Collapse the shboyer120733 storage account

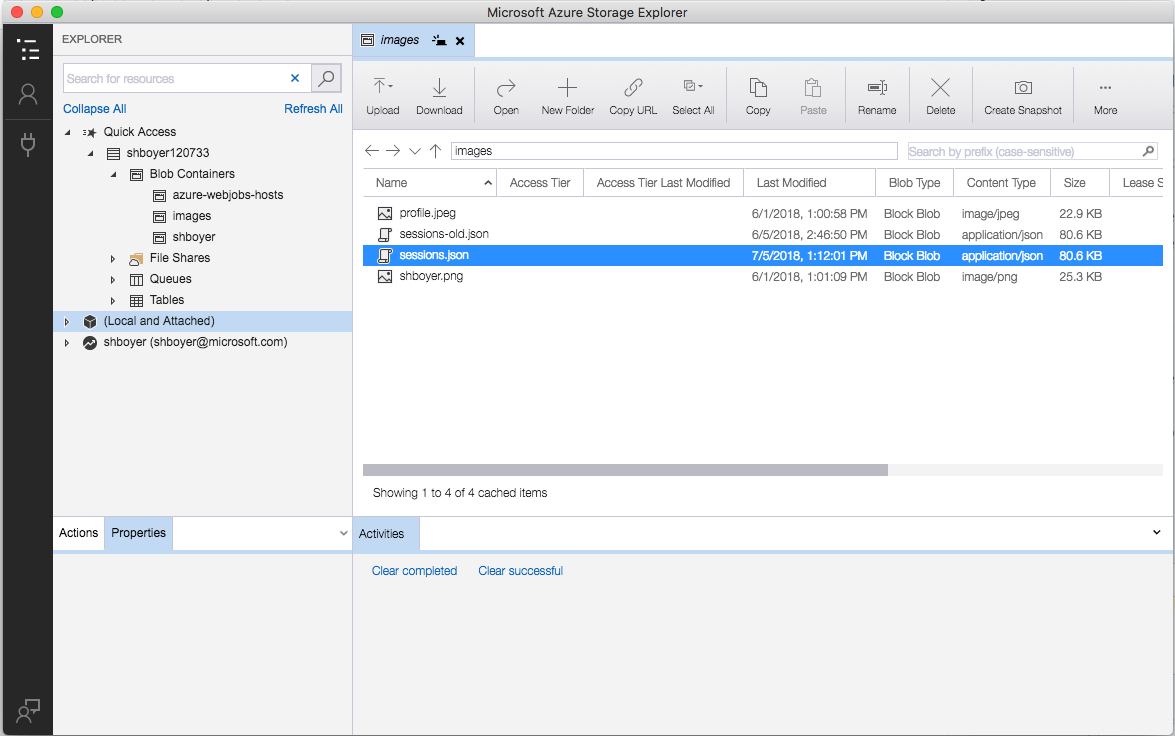[91, 153]
